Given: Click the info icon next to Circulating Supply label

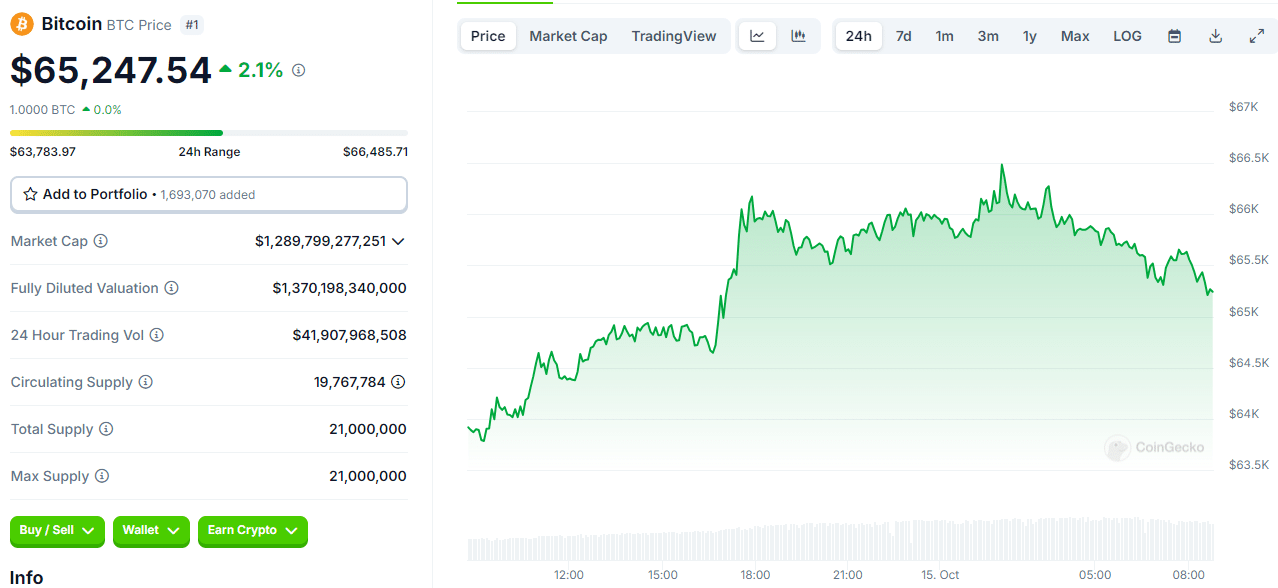Looking at the screenshot, I should 146,382.
